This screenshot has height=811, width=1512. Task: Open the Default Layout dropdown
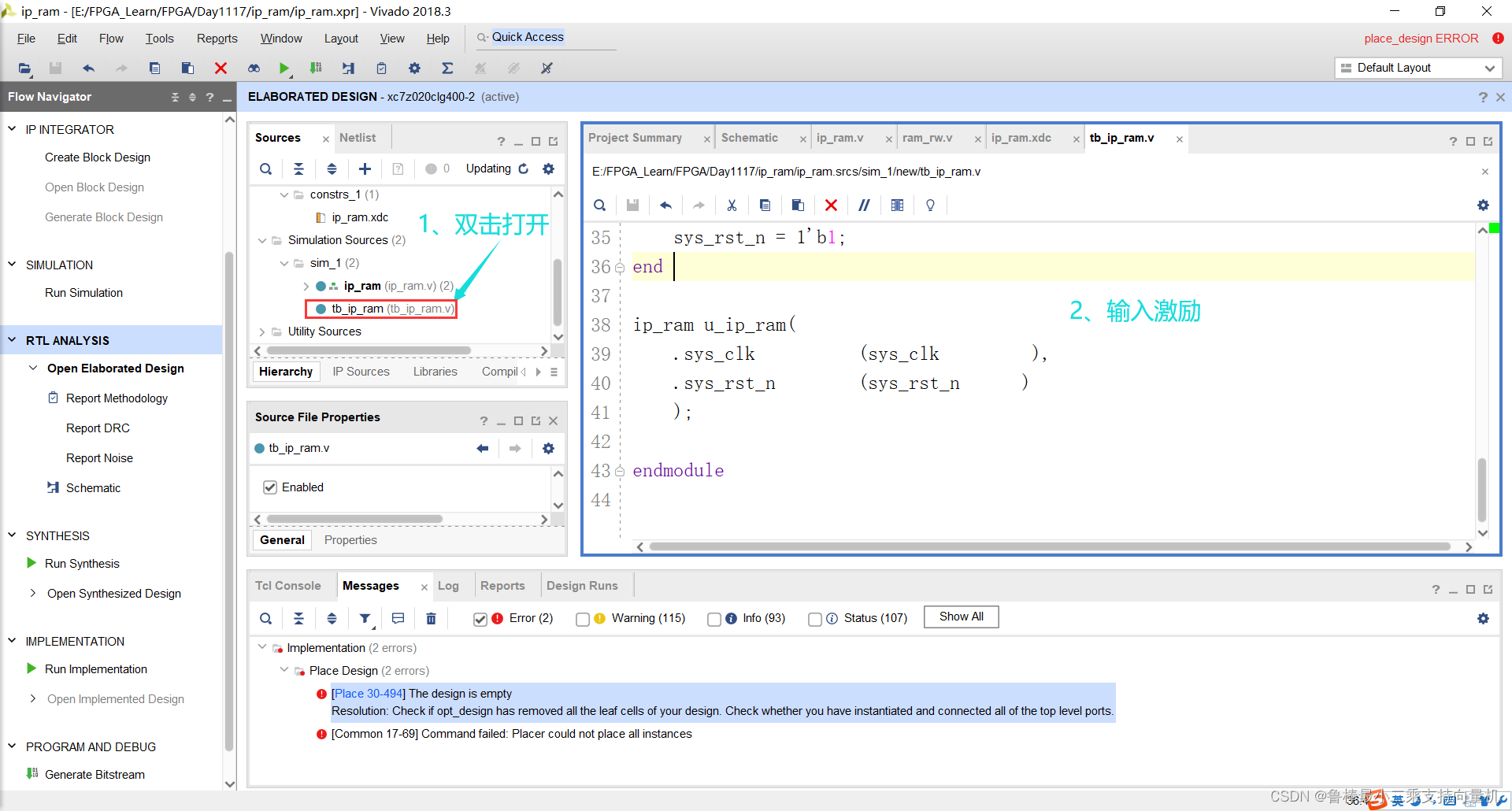[1417, 68]
